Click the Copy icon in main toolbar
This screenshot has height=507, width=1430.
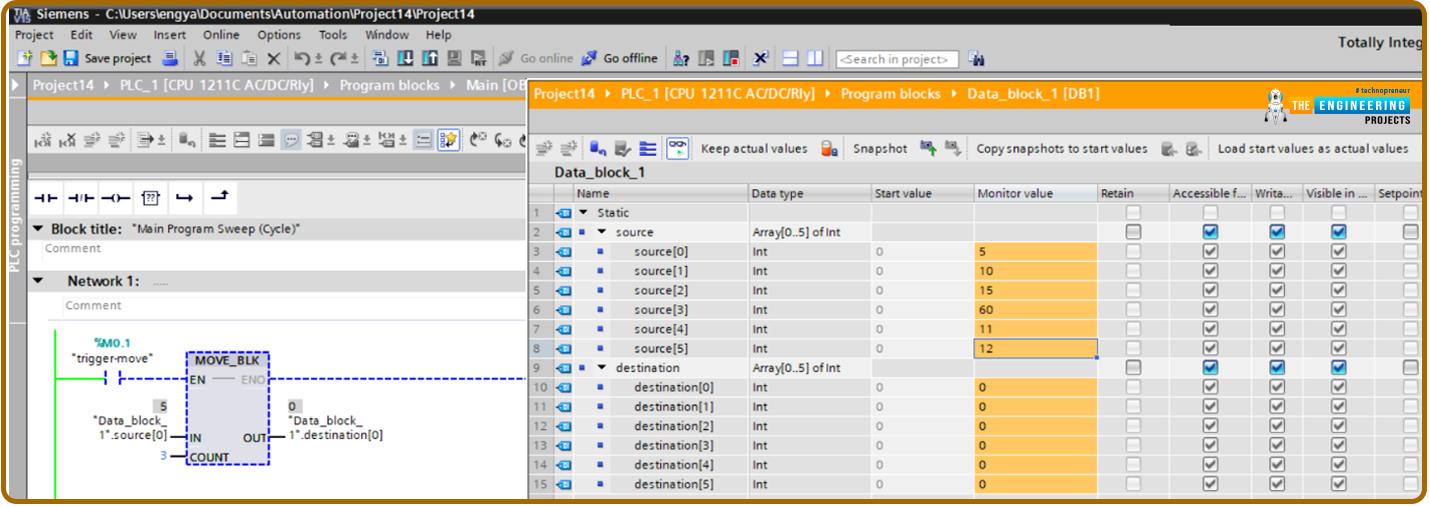pos(224,58)
